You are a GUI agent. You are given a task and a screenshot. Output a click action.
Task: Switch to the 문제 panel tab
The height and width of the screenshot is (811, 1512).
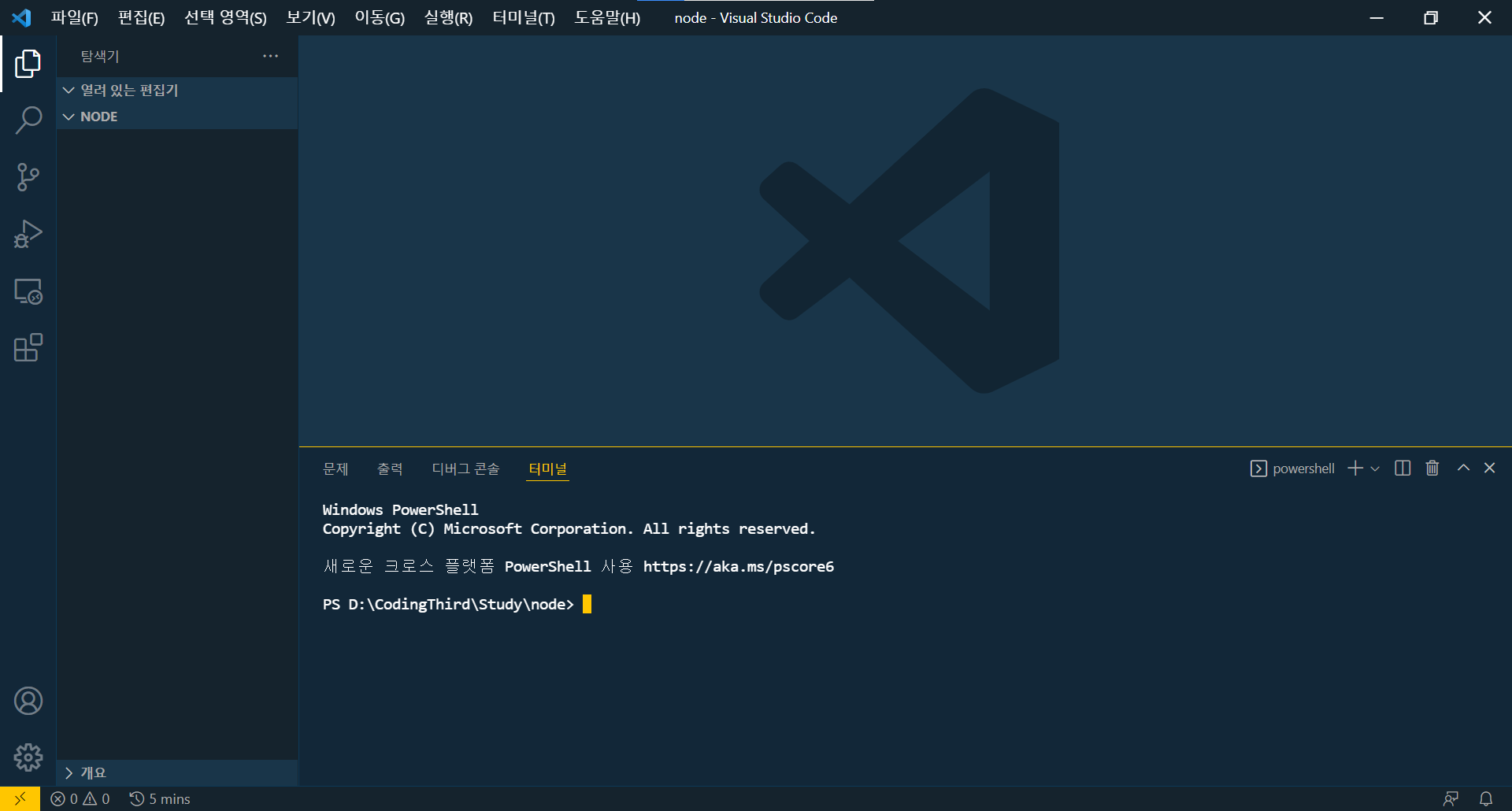click(x=335, y=468)
